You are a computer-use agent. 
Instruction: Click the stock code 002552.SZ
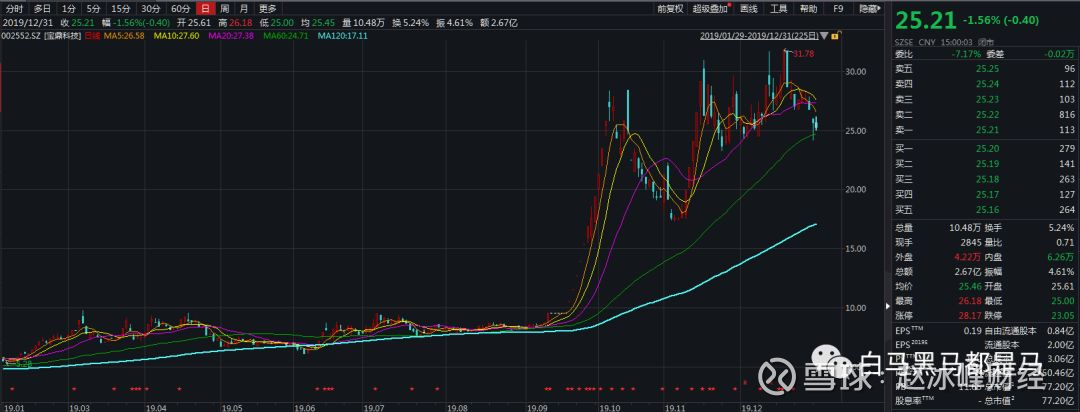click(21, 35)
